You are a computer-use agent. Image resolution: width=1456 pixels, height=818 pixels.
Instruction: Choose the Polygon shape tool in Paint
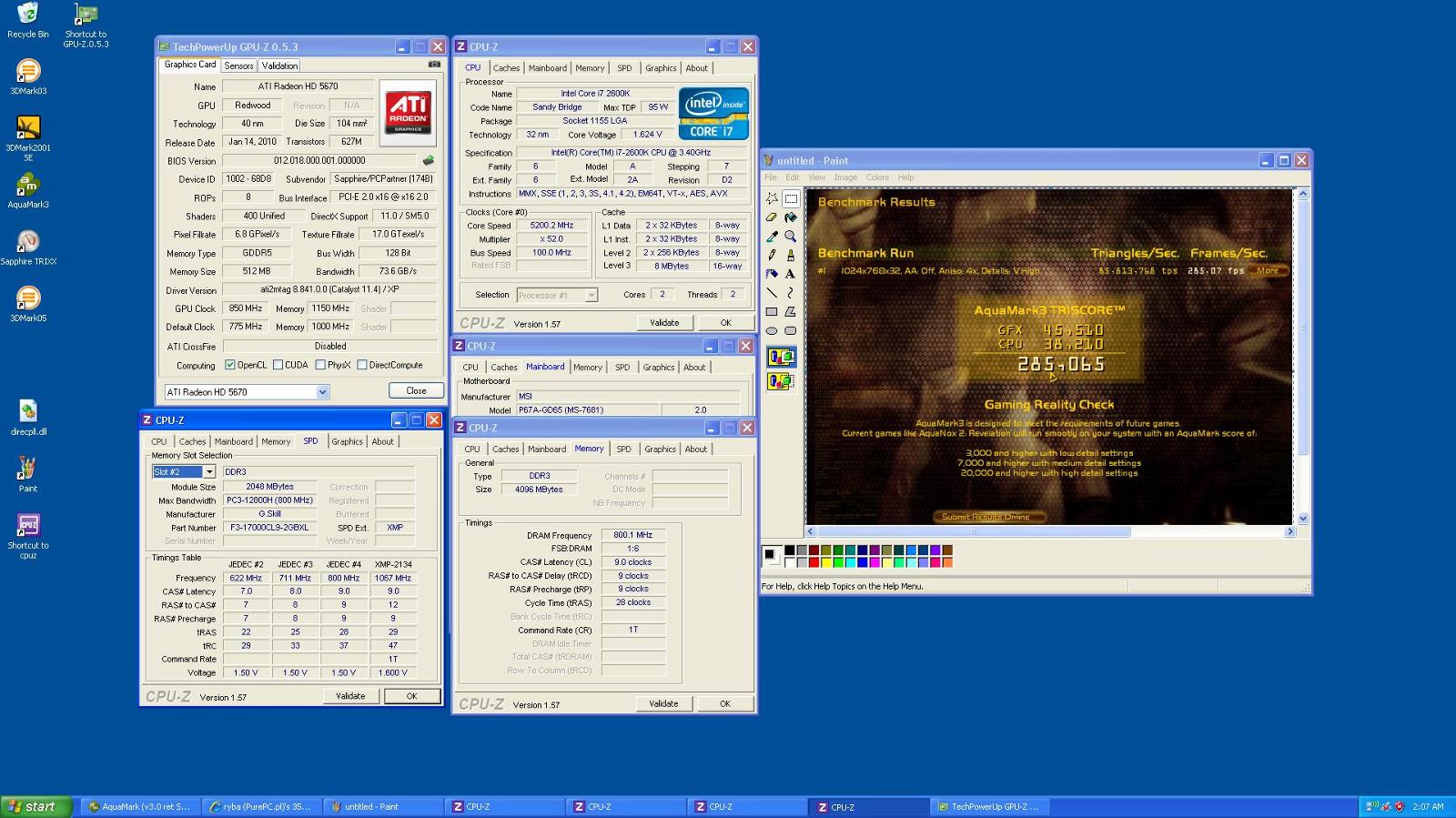coord(790,312)
